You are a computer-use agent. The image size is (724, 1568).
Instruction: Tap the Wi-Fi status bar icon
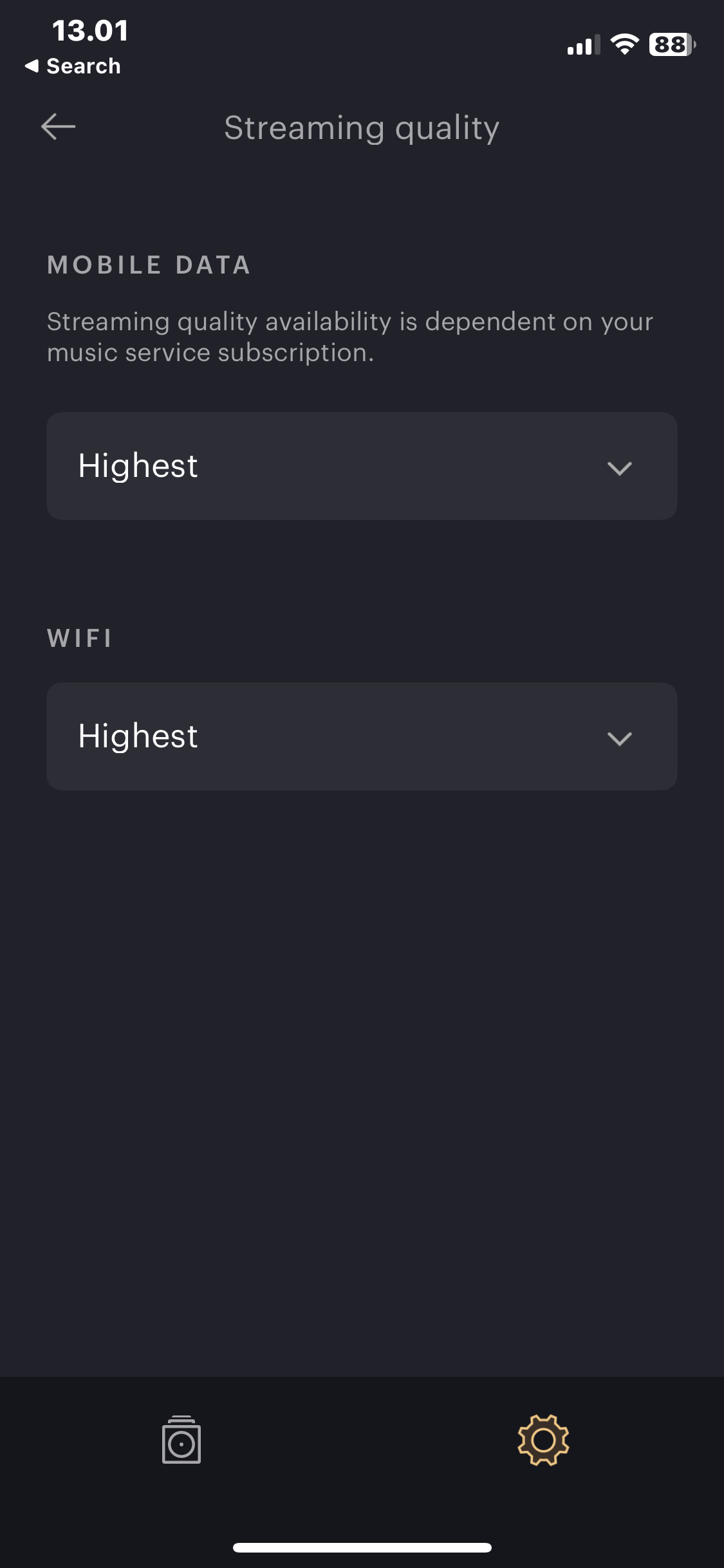point(624,44)
